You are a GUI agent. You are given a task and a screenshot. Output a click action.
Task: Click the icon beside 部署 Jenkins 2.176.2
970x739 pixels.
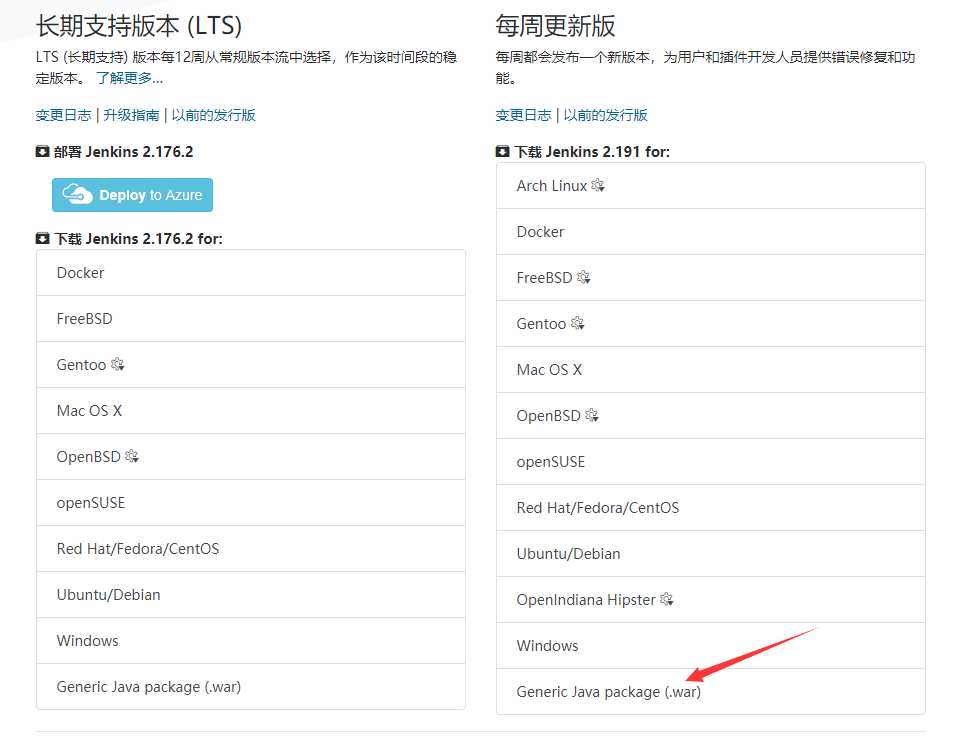pos(42,152)
